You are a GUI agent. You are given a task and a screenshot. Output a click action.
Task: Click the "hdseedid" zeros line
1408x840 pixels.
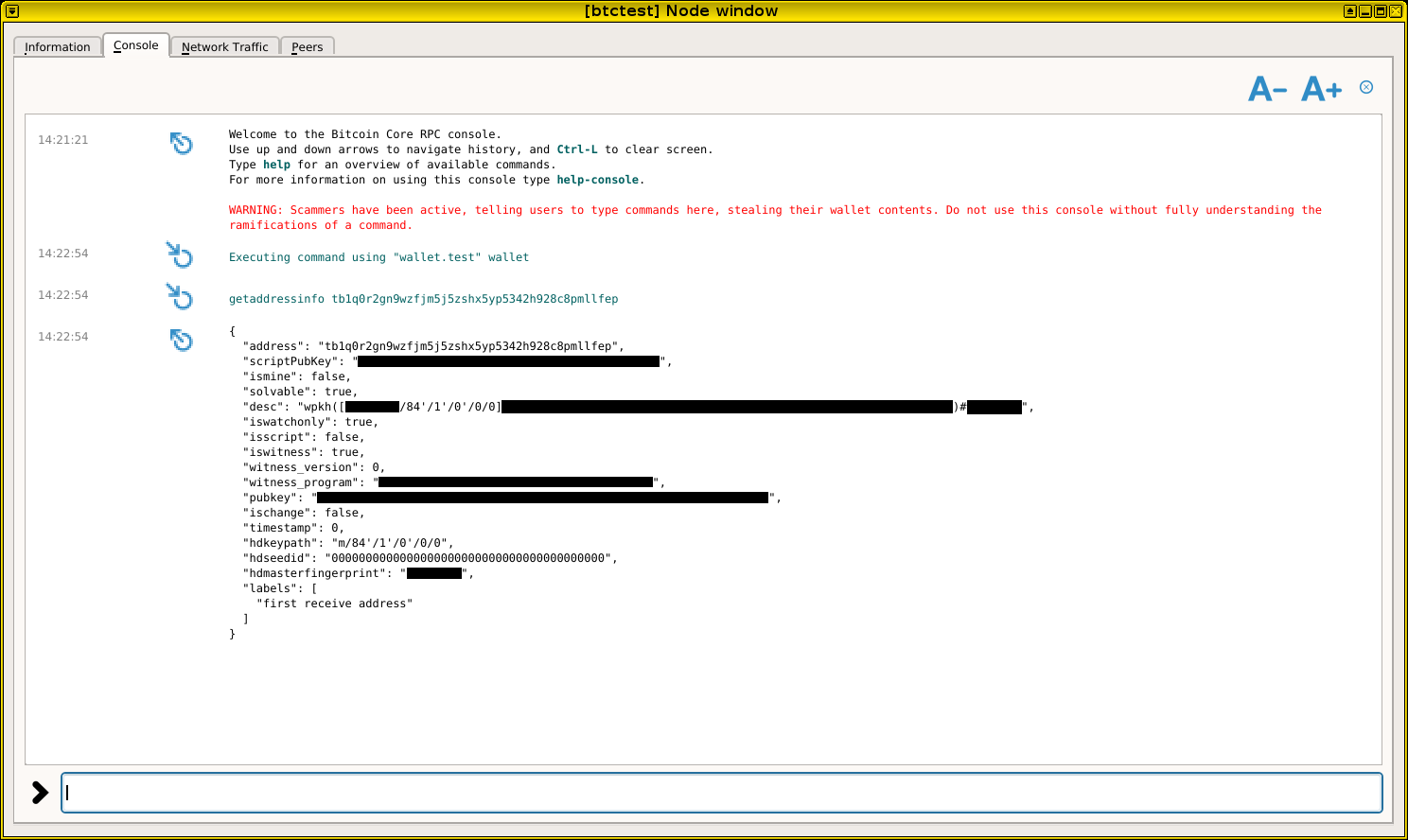431,558
